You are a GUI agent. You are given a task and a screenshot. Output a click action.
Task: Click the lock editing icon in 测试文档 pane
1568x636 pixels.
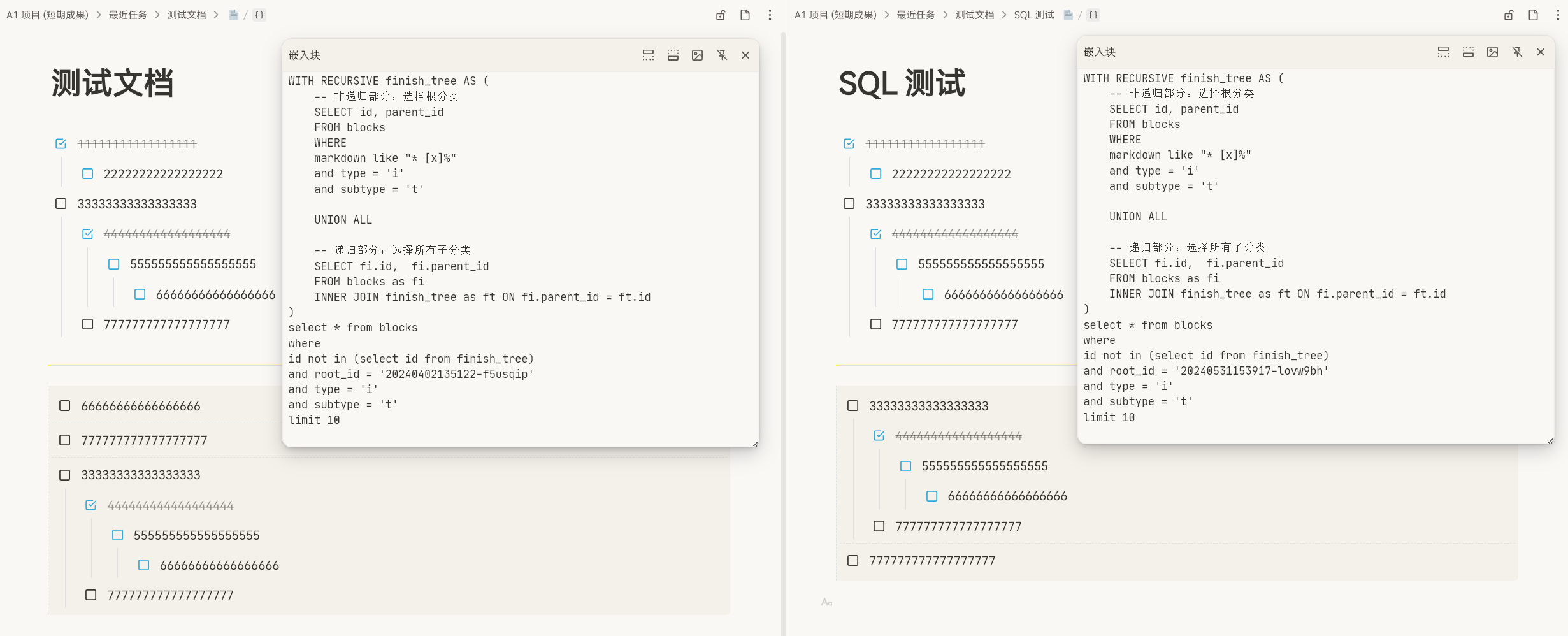coord(720,15)
